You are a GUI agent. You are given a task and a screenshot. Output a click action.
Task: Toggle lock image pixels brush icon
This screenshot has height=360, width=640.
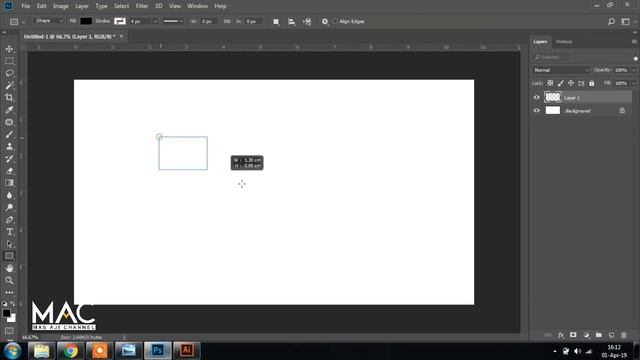(x=561, y=83)
